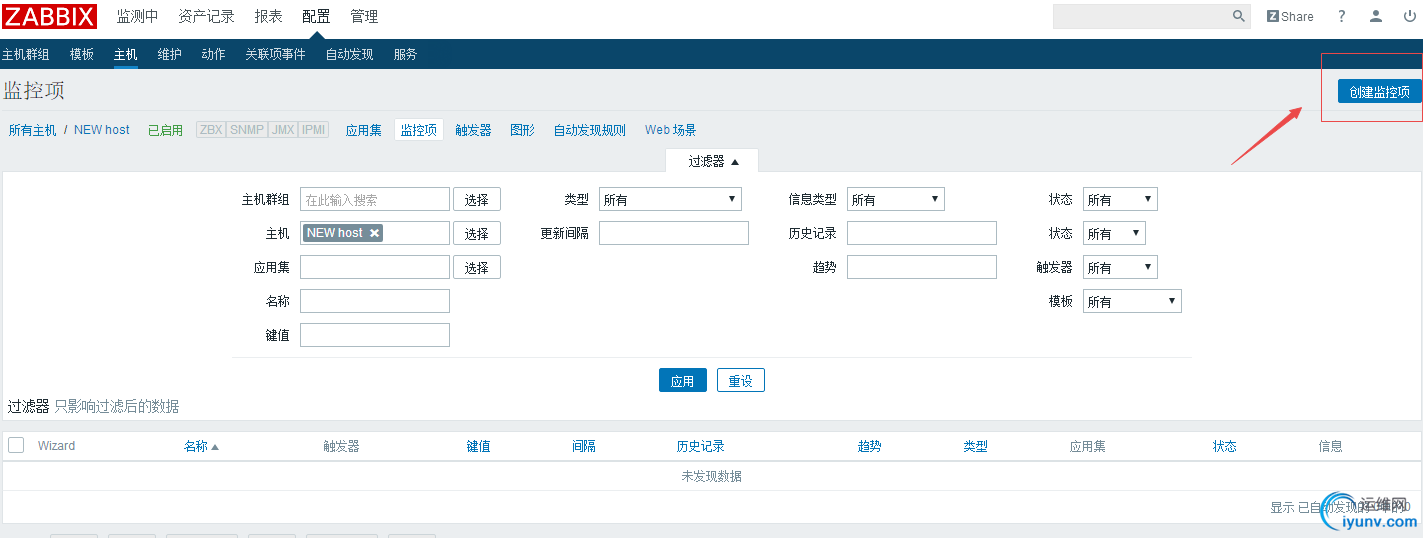Sort by 类型 column header

click(975, 446)
